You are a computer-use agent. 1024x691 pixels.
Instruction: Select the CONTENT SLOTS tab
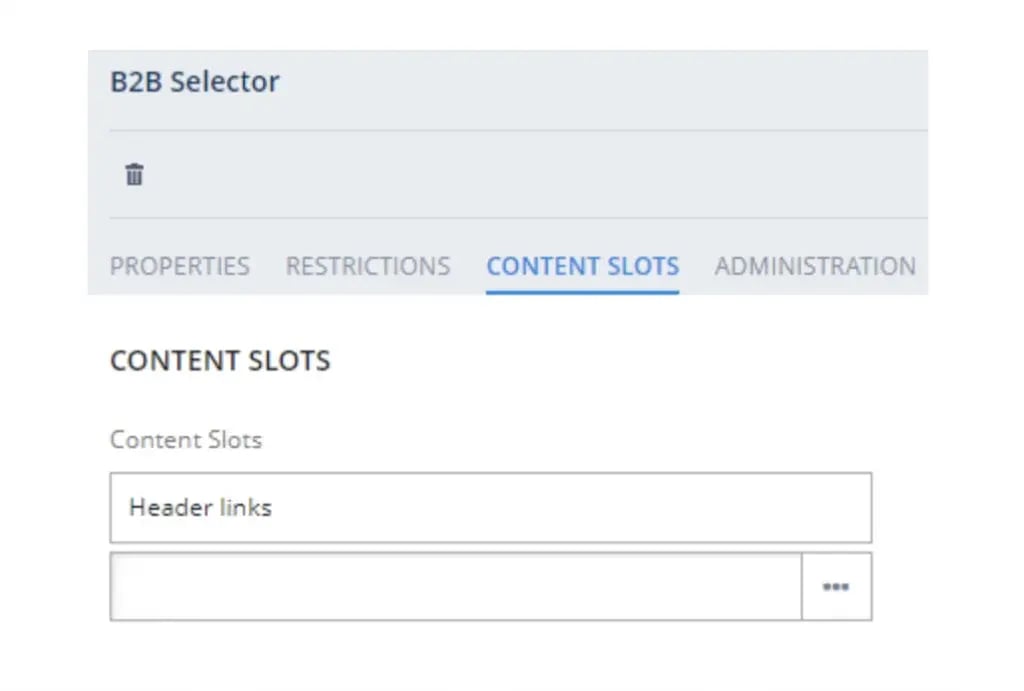(582, 266)
